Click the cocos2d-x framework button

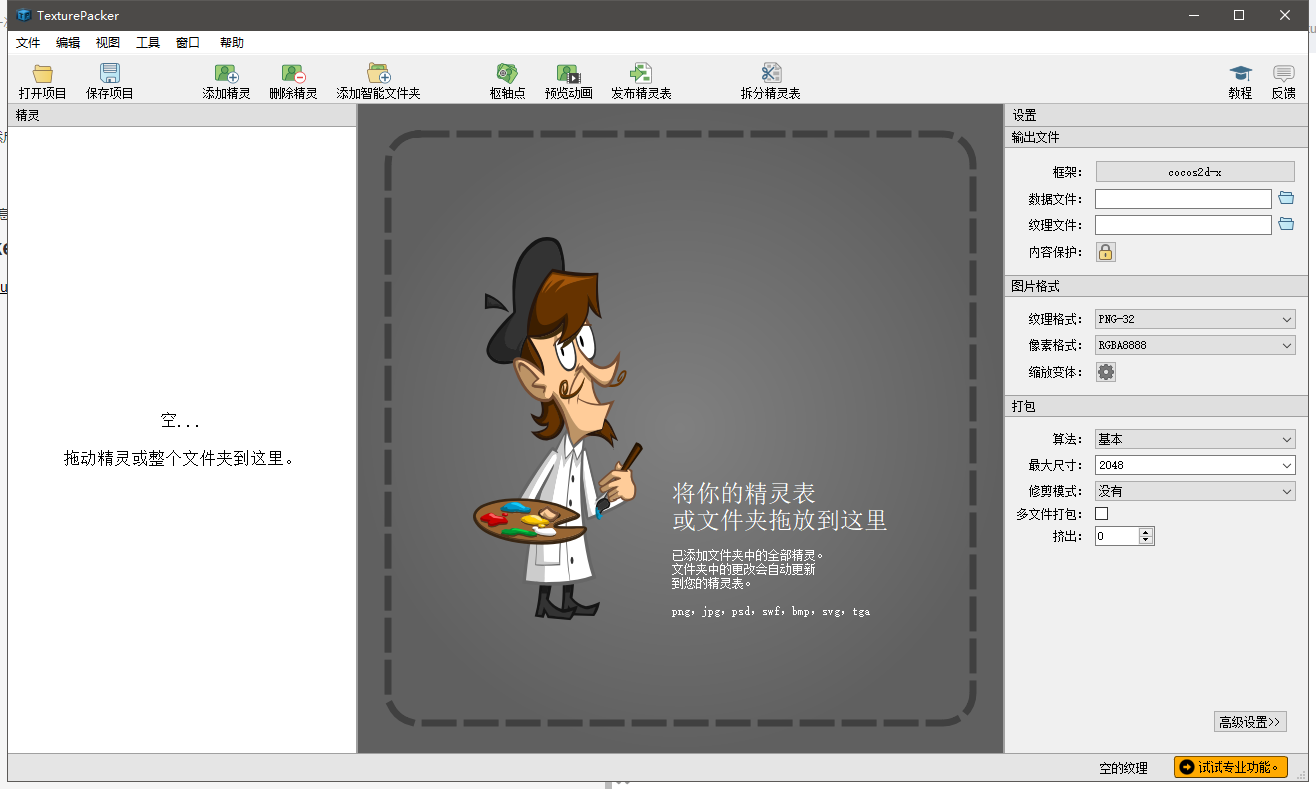click(1195, 172)
